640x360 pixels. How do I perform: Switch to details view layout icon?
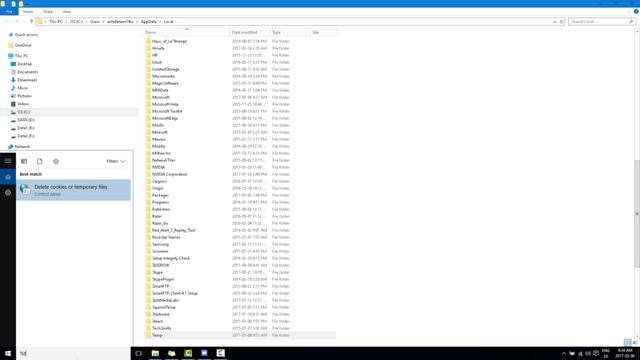(x=627, y=342)
